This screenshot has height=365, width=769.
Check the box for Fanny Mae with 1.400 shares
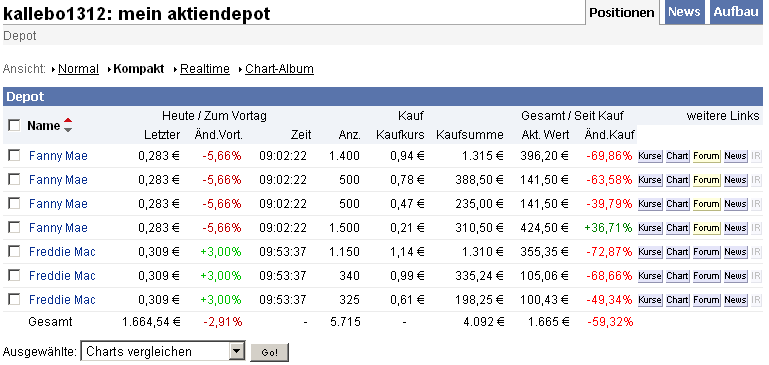[14, 156]
